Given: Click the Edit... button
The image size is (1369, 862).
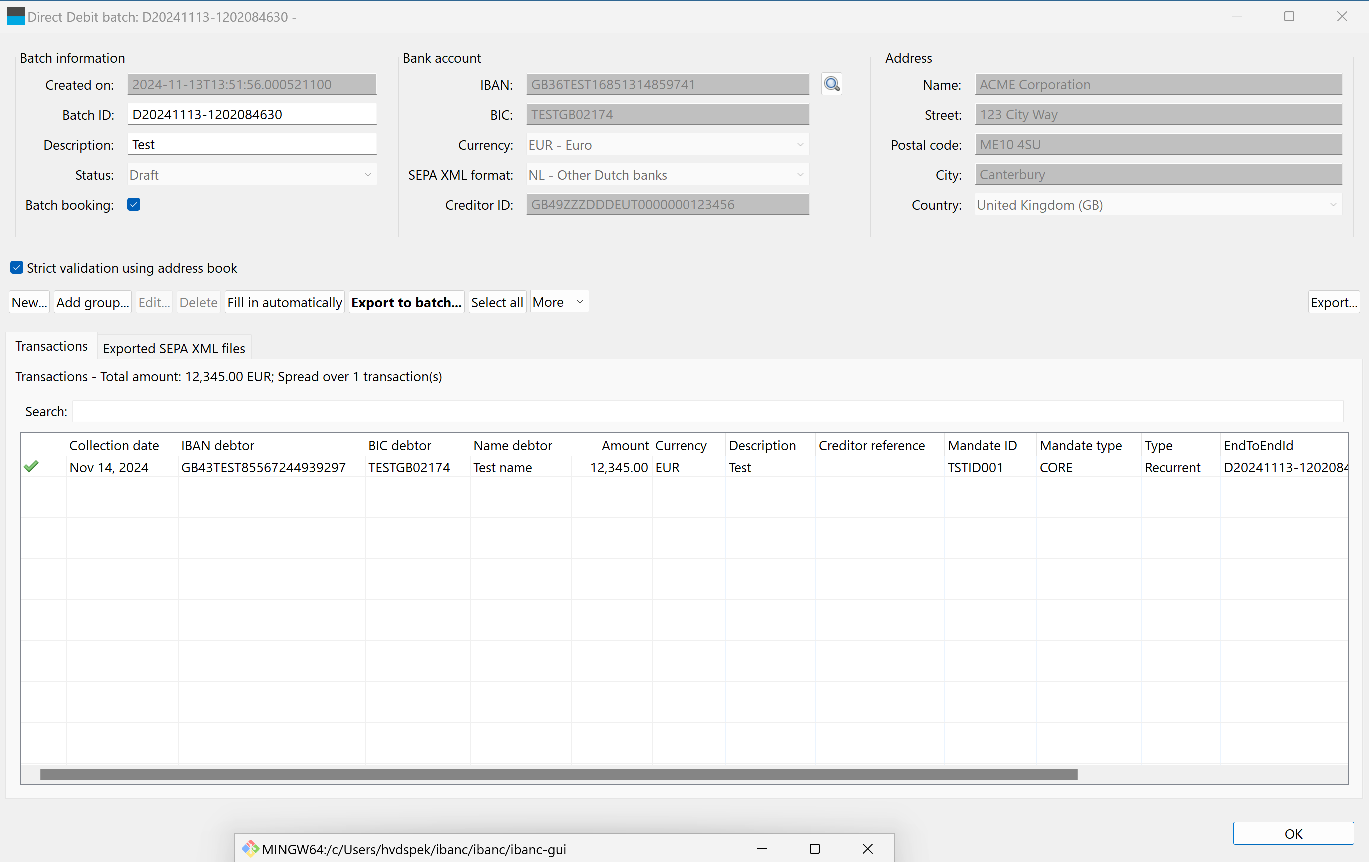Looking at the screenshot, I should point(154,302).
